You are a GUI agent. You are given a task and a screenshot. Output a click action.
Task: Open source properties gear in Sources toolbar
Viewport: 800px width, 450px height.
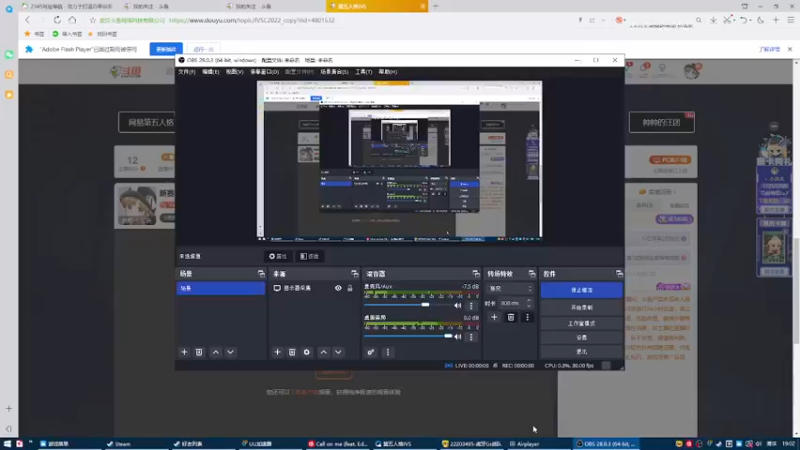coord(307,352)
